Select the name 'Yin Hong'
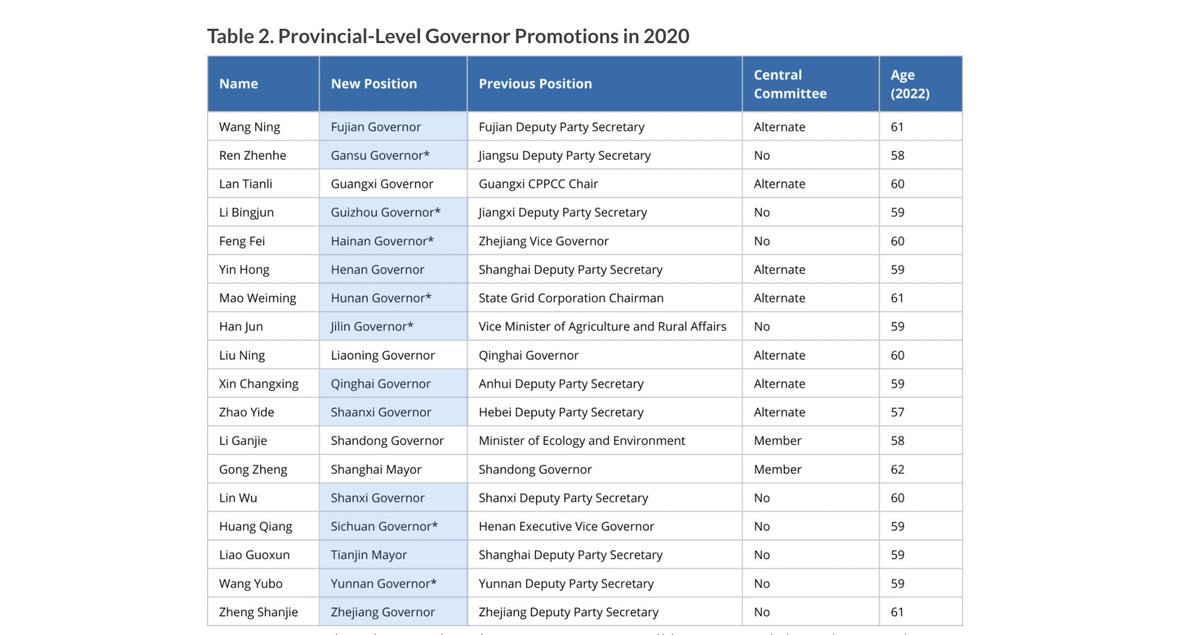Image resolution: width=1200 pixels, height=635 pixels. (x=245, y=269)
